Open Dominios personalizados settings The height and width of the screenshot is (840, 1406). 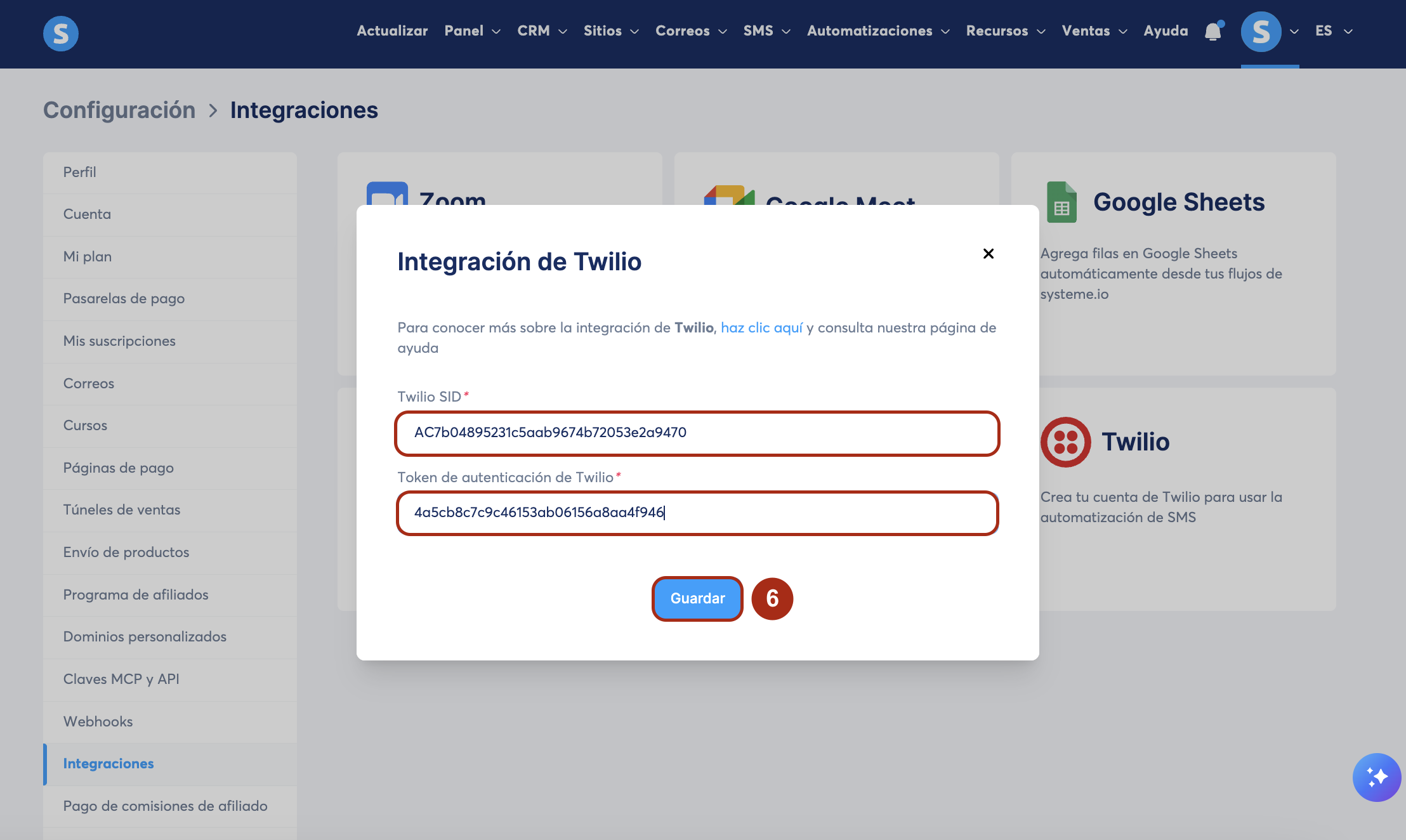[x=170, y=637]
